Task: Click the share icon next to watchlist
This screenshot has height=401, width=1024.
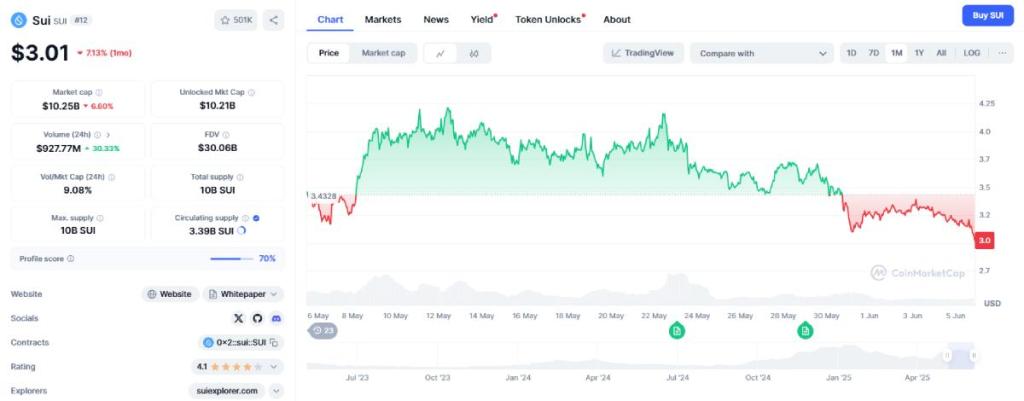Action: coord(274,20)
